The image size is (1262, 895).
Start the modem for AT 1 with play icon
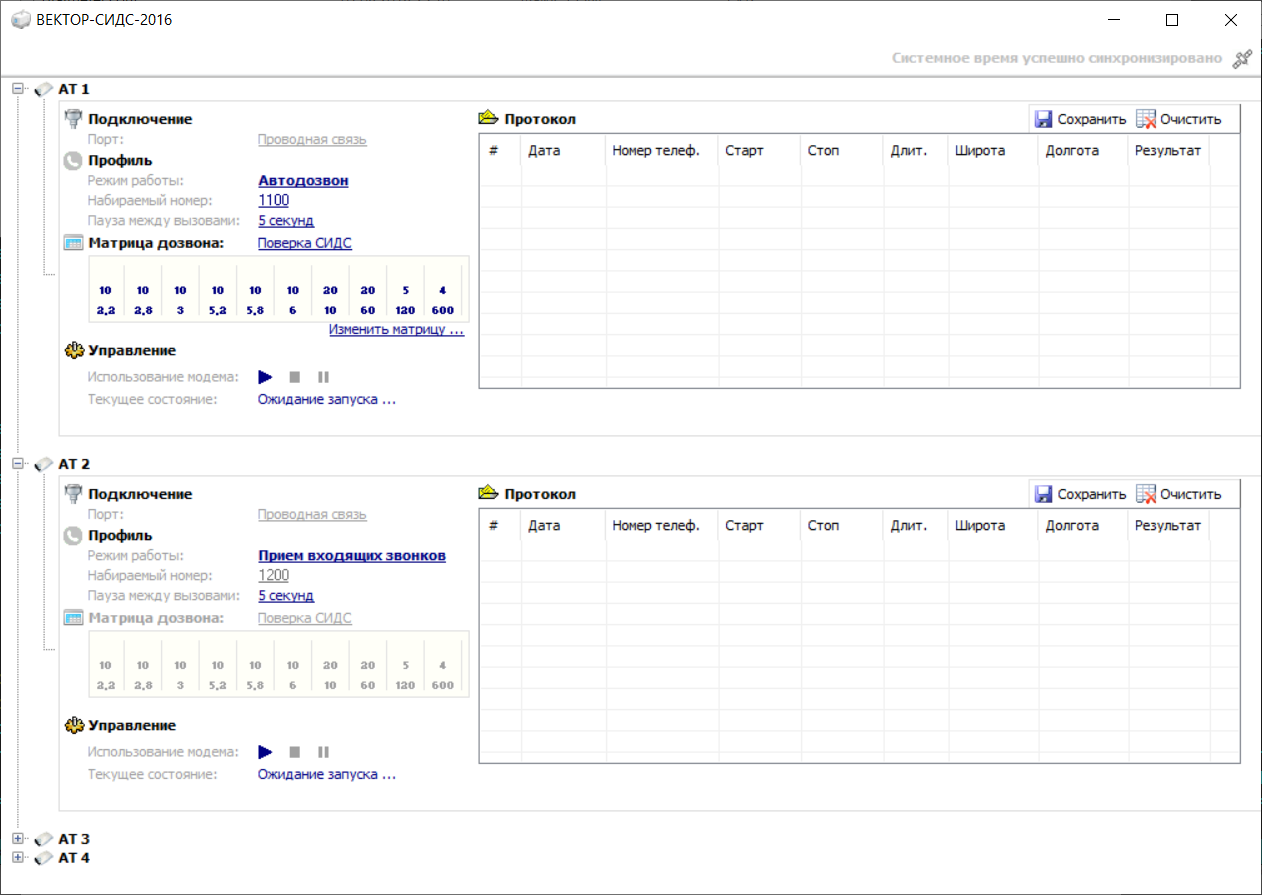265,377
